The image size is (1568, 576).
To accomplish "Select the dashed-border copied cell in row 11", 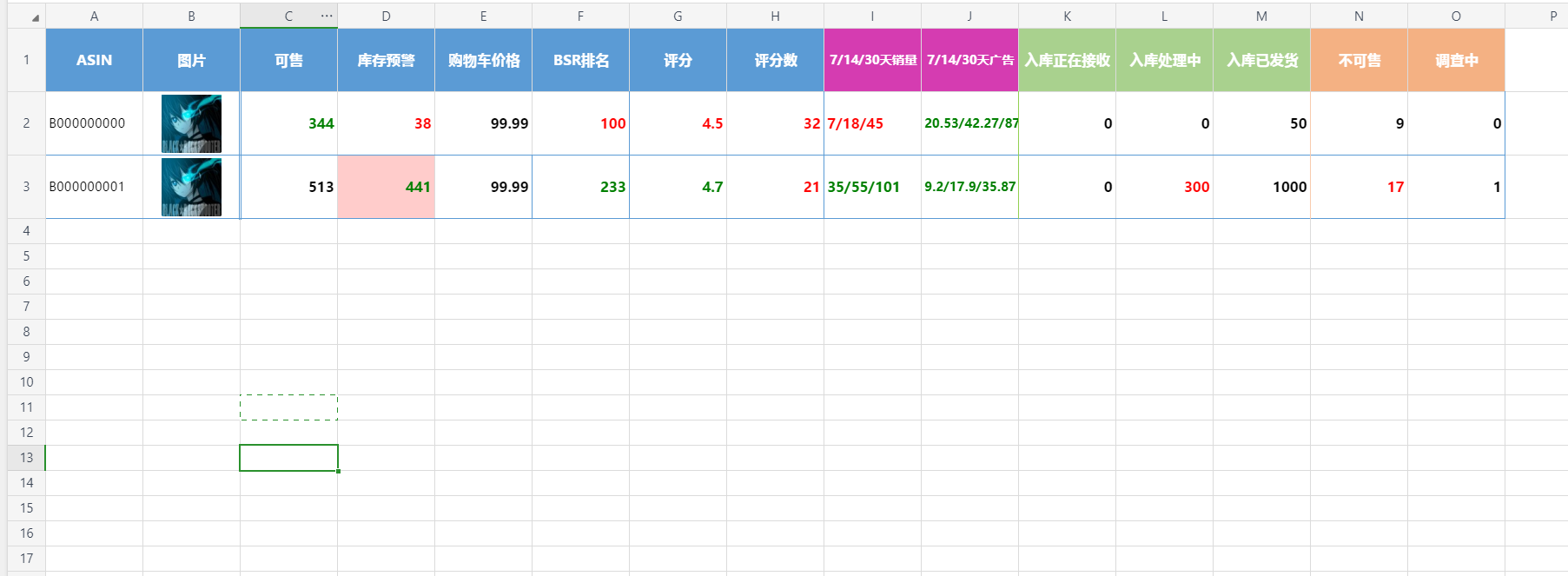I will [x=288, y=407].
